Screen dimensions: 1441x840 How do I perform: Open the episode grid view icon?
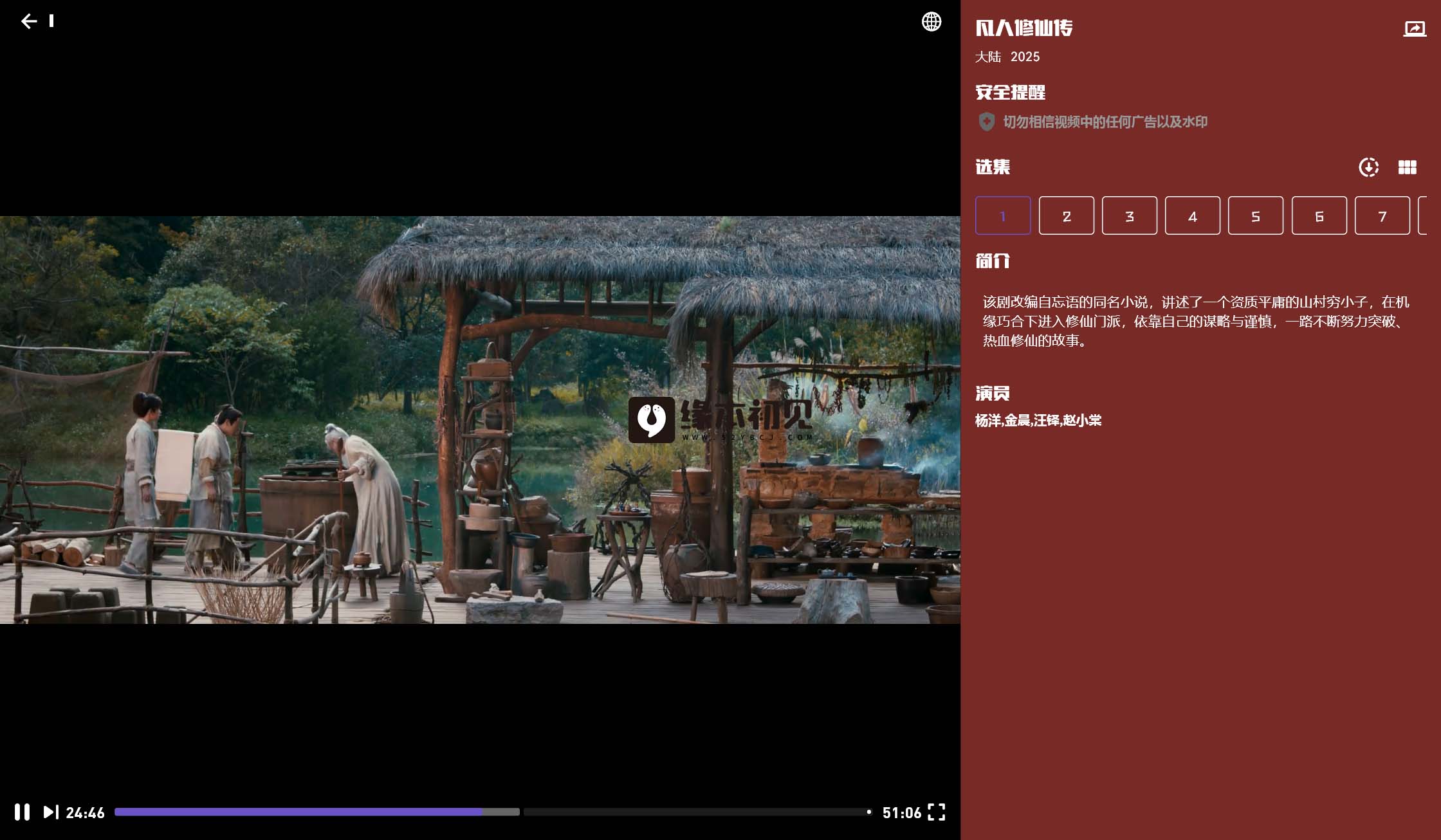pos(1407,167)
